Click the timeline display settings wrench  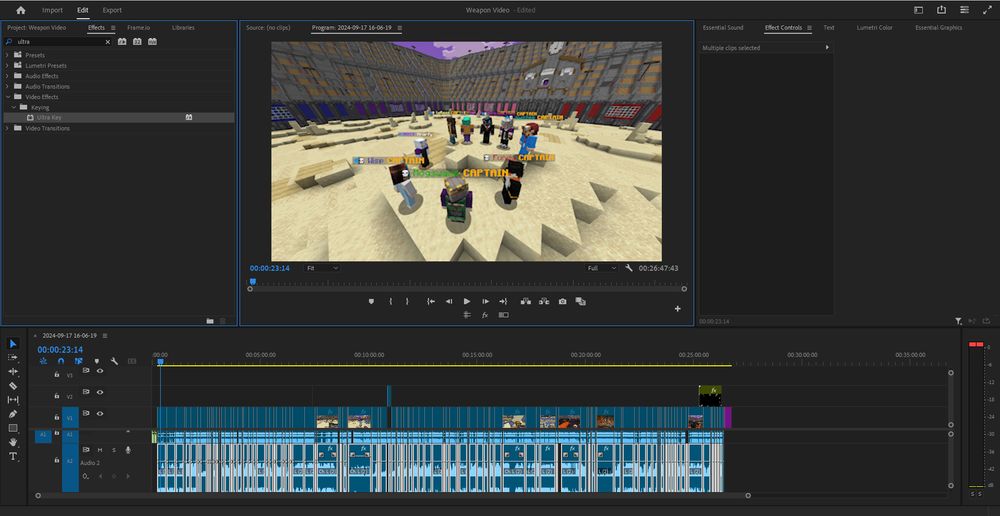(114, 361)
